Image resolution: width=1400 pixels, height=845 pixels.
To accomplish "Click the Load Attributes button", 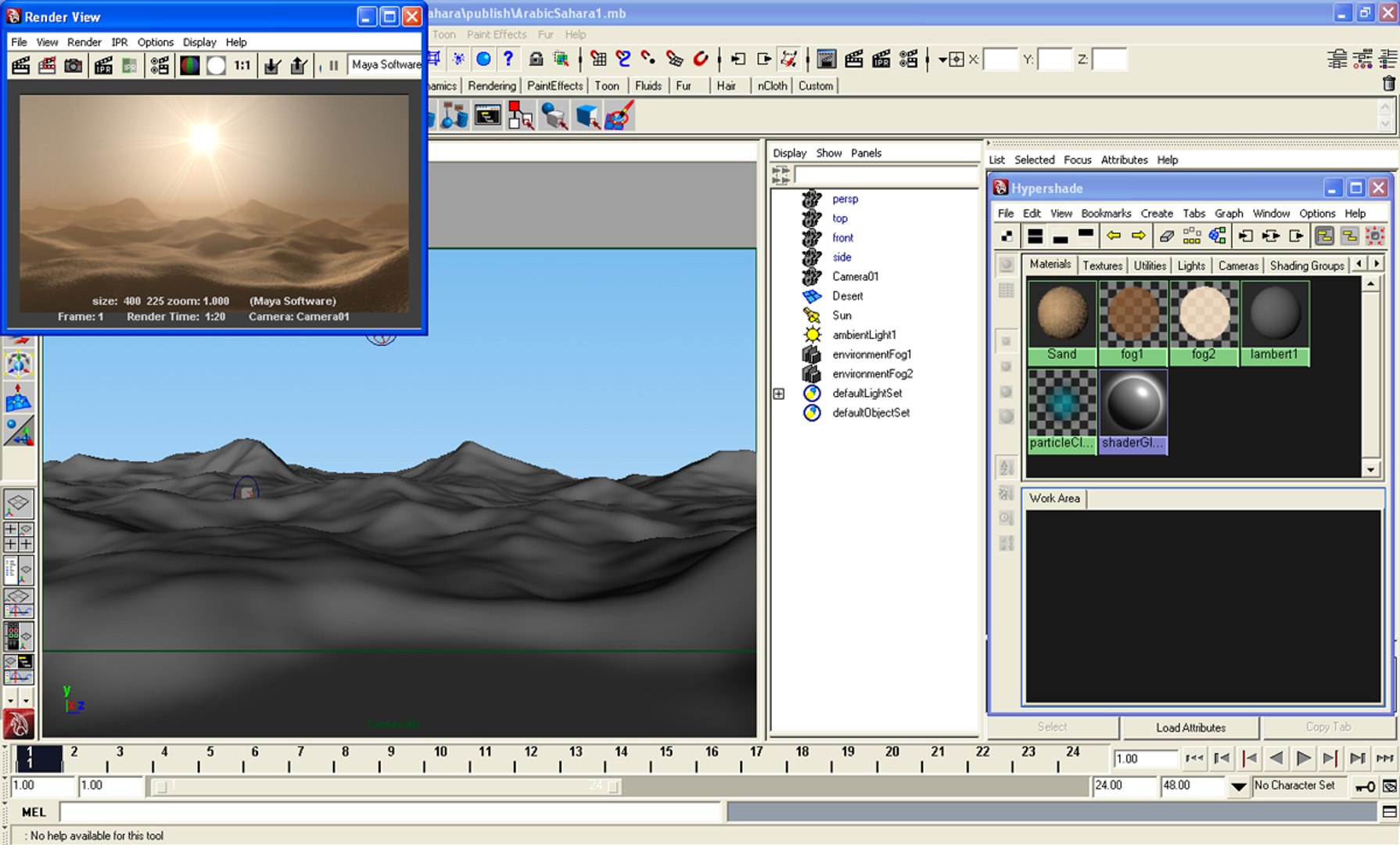I will tap(1190, 728).
